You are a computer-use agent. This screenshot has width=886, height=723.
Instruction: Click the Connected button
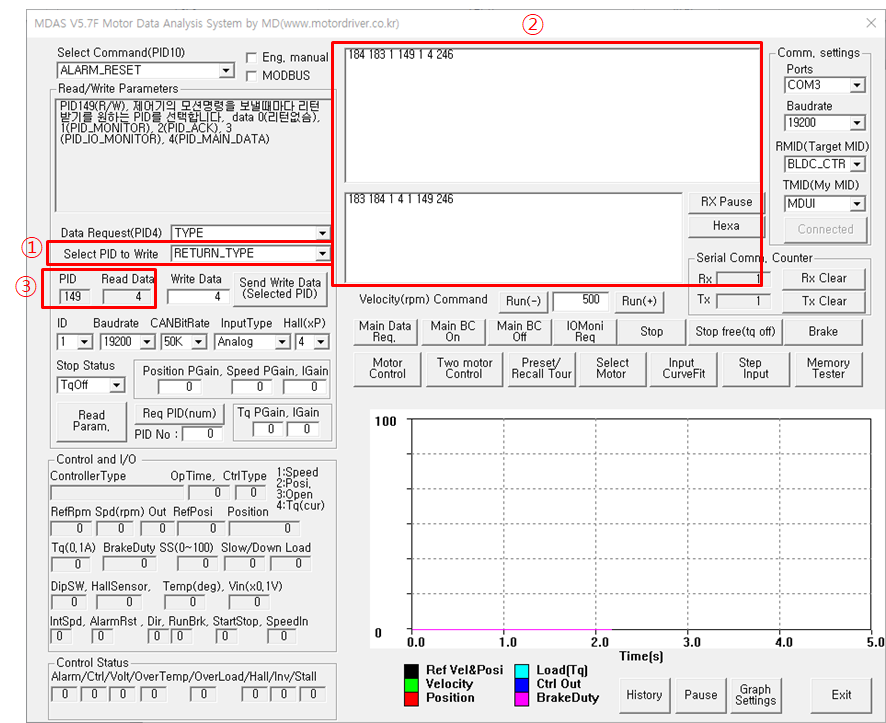pos(825,229)
